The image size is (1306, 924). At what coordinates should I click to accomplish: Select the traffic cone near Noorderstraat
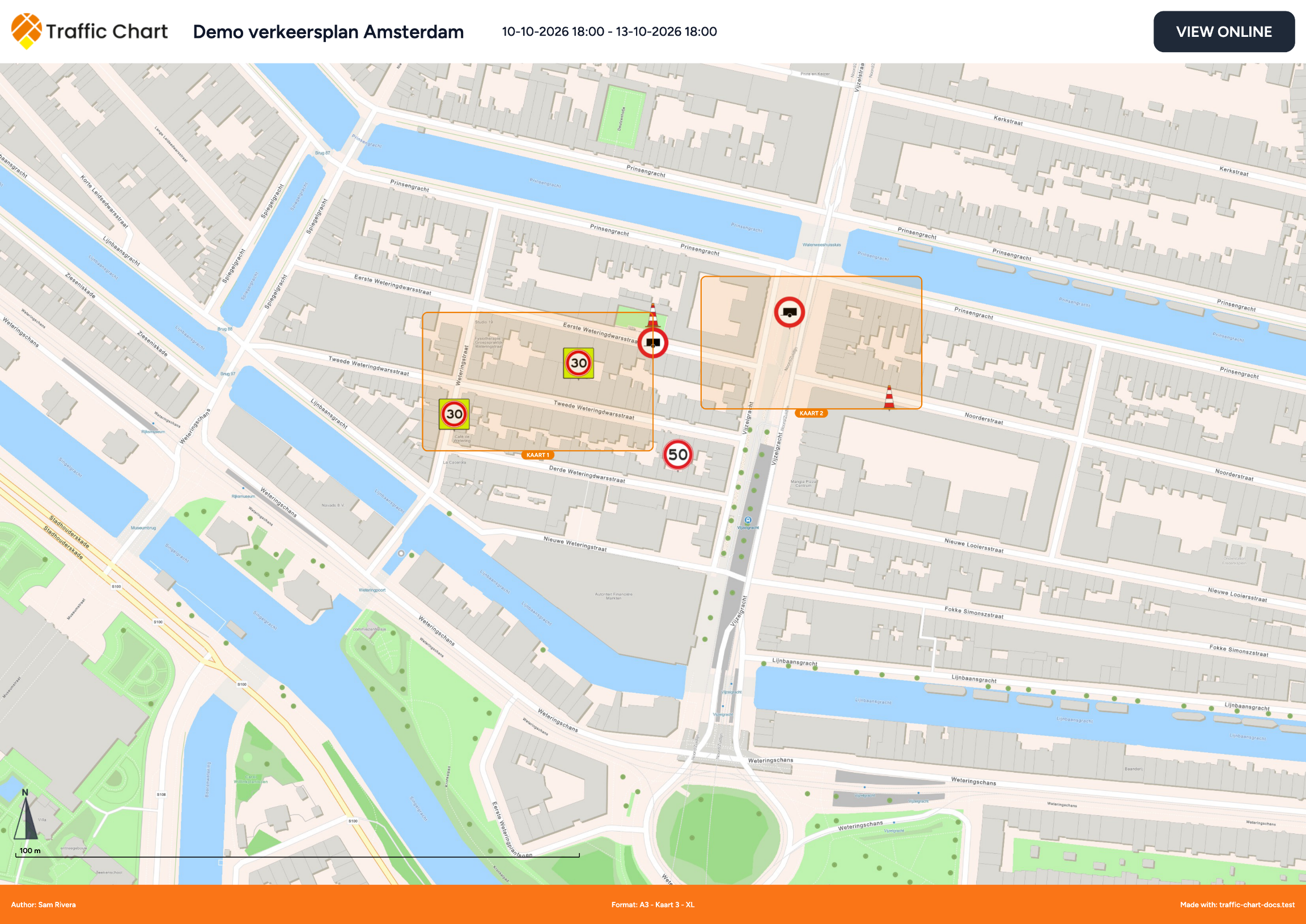coord(889,397)
